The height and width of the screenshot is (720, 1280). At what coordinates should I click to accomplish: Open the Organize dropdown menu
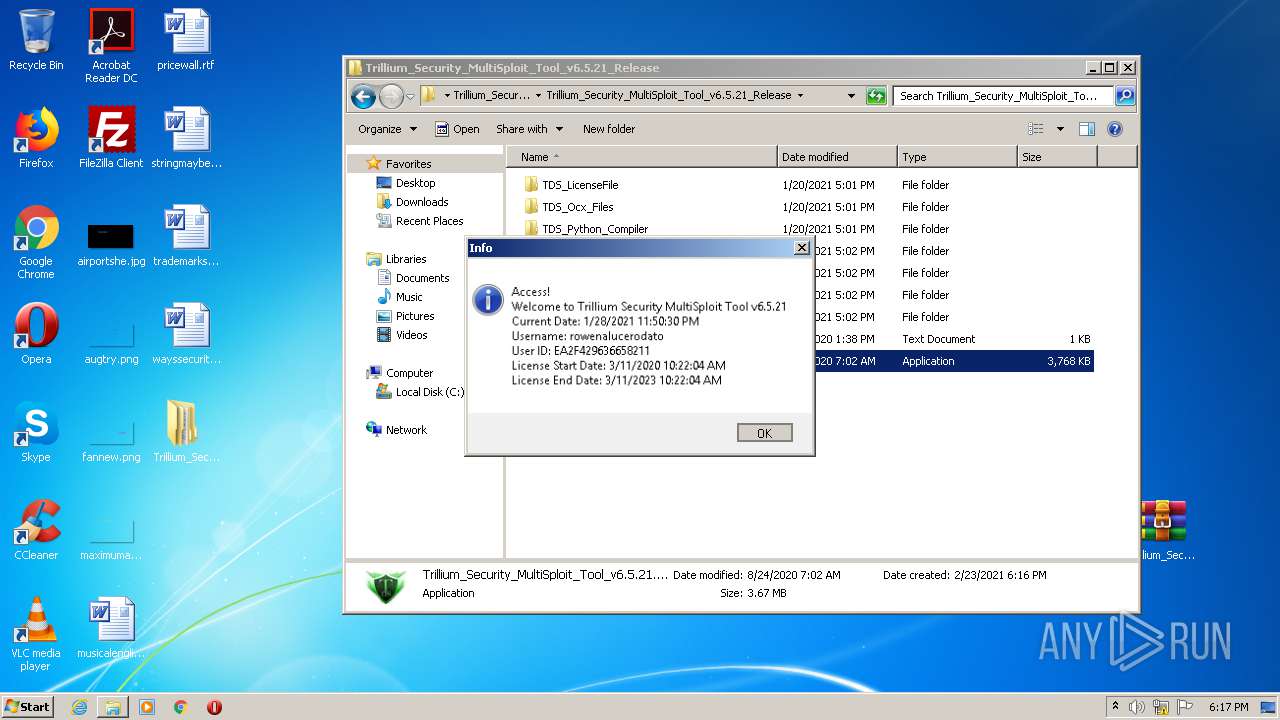(x=387, y=129)
